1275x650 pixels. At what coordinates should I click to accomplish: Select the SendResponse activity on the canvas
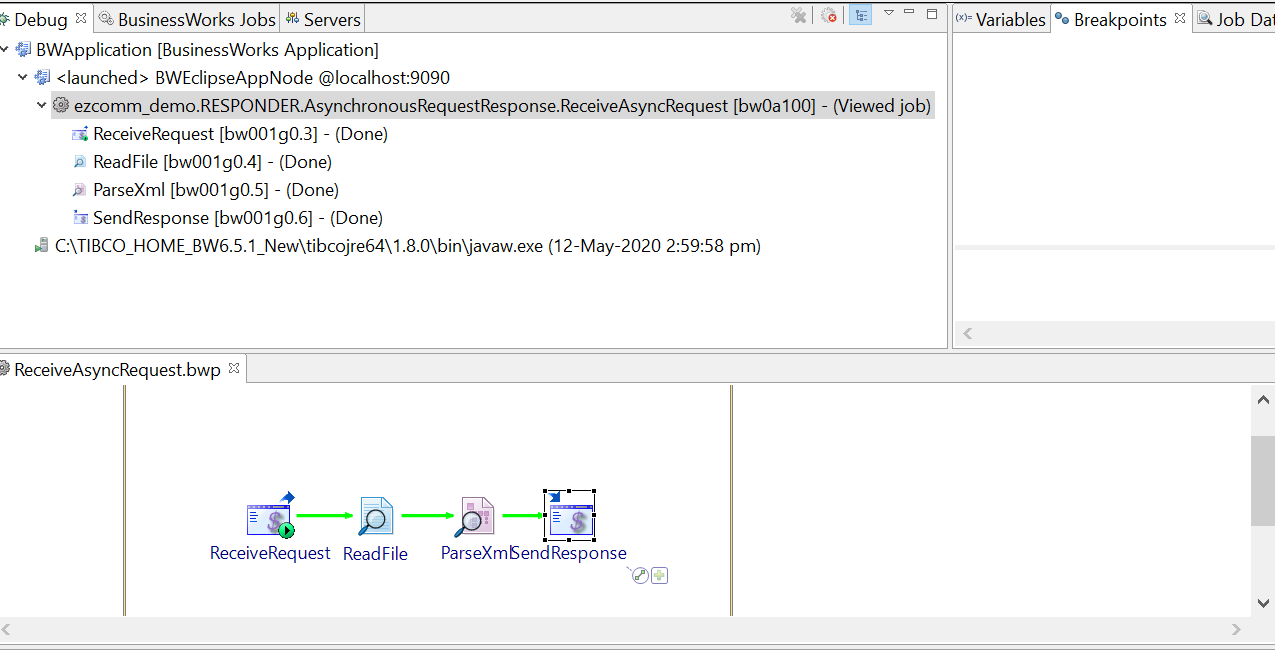(x=570, y=516)
